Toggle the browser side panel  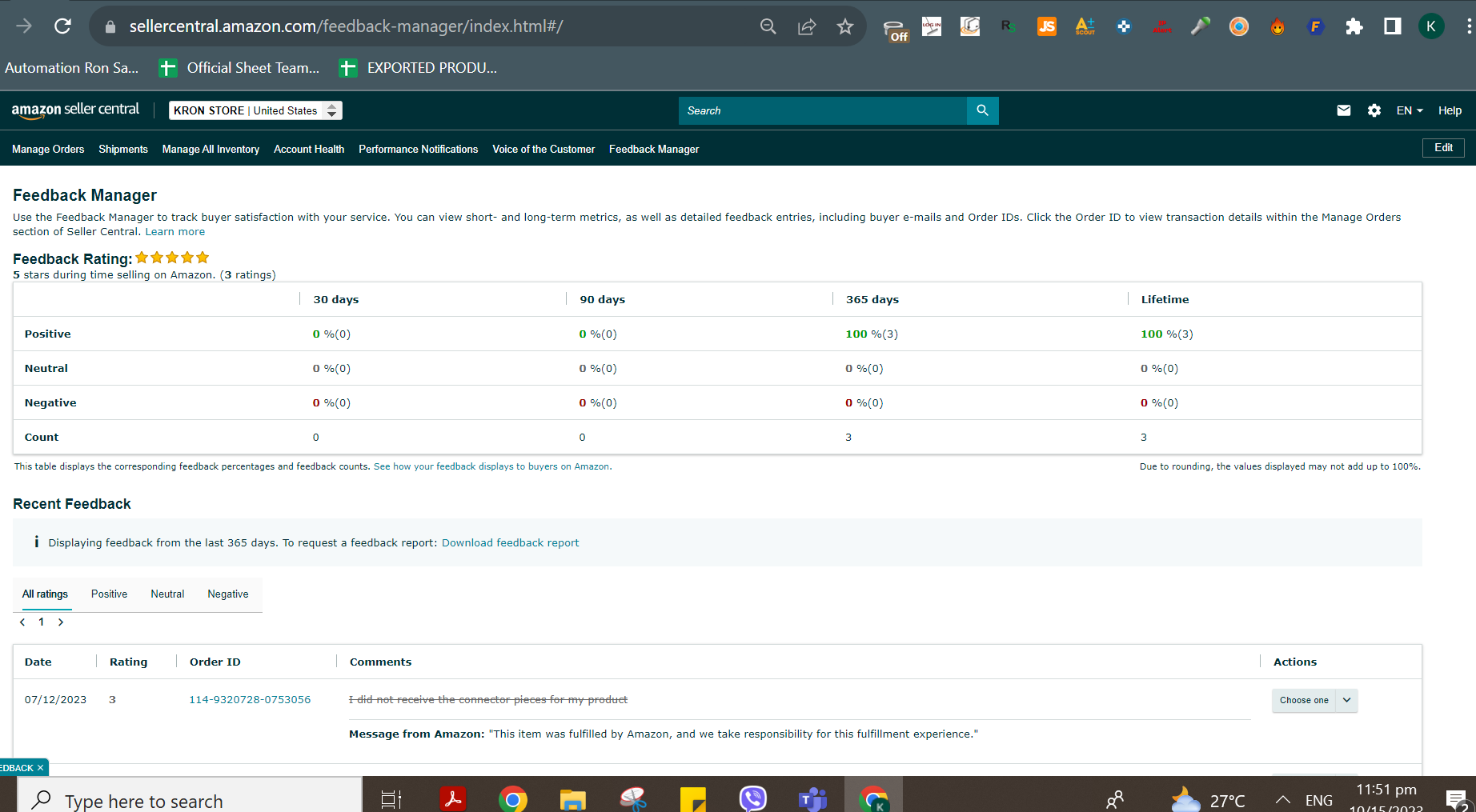pos(1393,26)
